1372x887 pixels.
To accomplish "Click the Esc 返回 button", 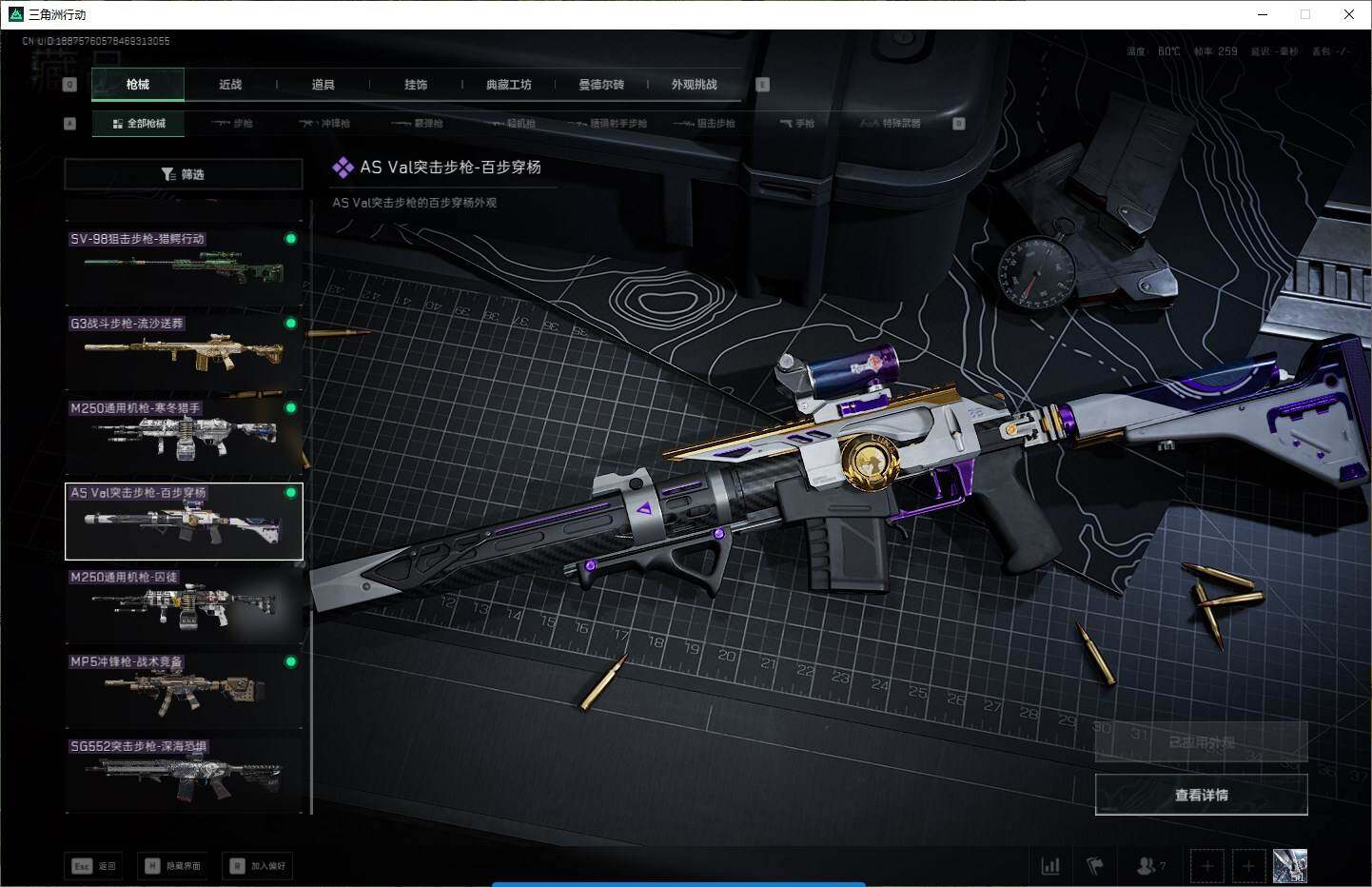I will coord(93,866).
